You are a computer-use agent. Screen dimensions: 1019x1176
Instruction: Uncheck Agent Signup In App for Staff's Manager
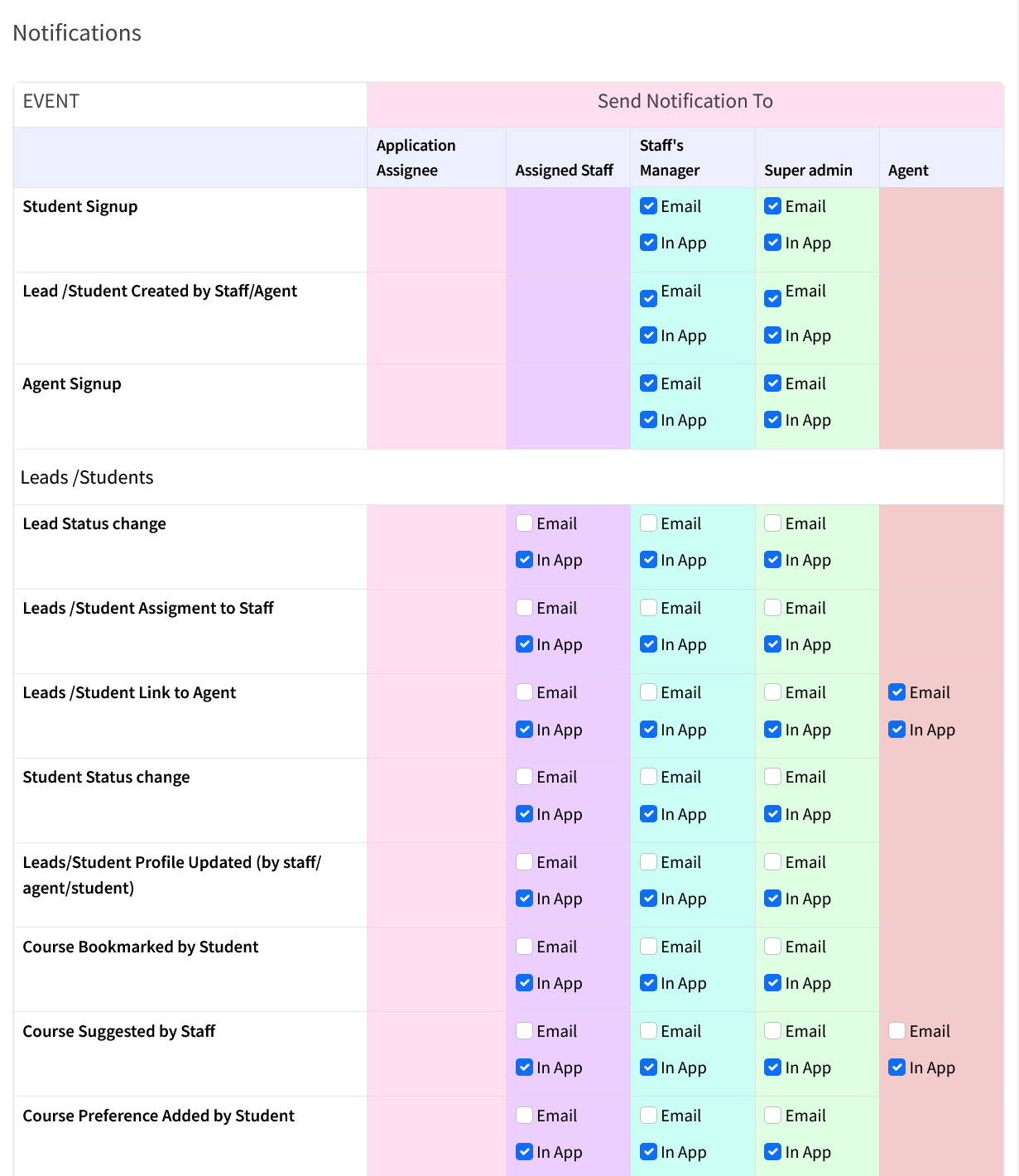tap(648, 420)
